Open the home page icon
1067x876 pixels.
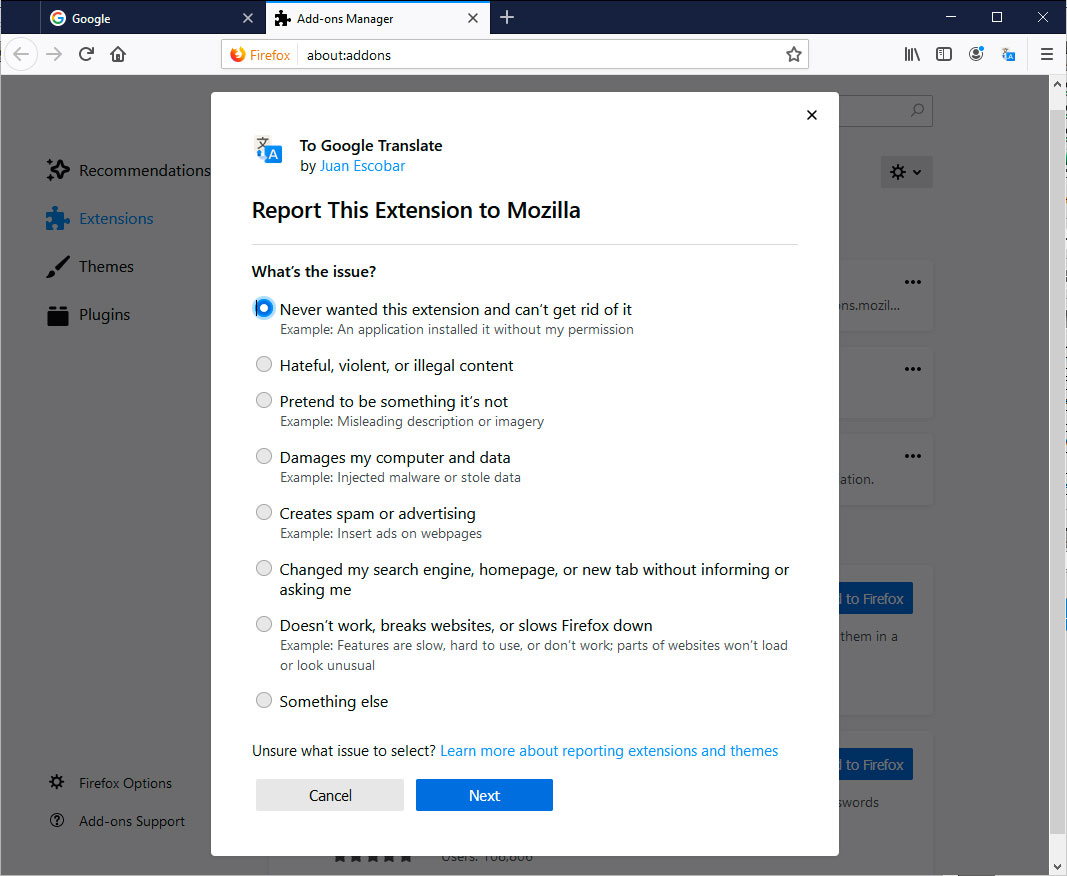(x=117, y=54)
